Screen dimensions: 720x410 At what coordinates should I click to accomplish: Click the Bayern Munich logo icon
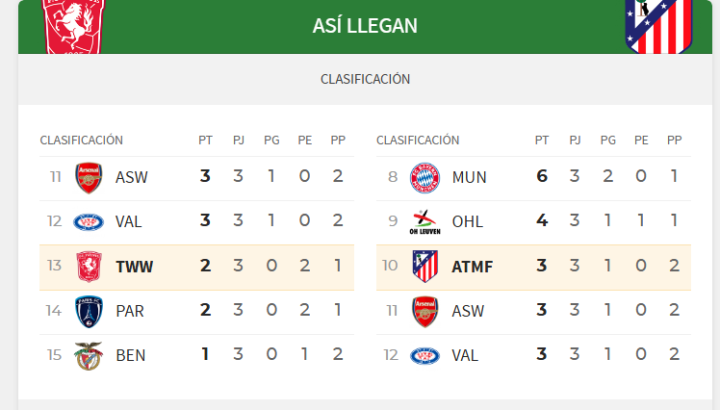pos(425,177)
